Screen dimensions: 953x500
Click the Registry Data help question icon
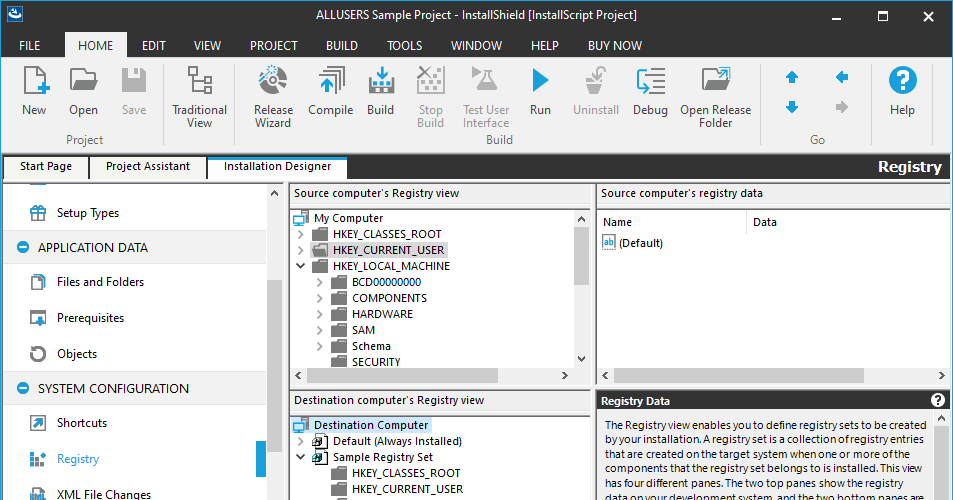pos(938,400)
